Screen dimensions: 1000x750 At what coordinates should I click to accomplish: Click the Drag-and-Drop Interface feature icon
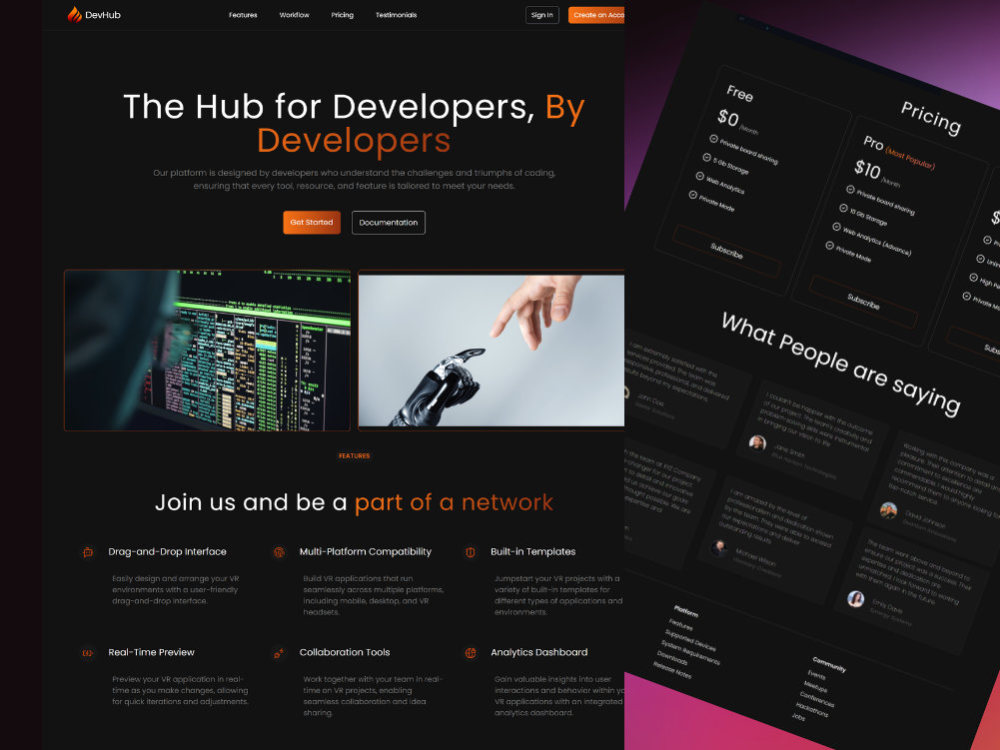tap(88, 552)
